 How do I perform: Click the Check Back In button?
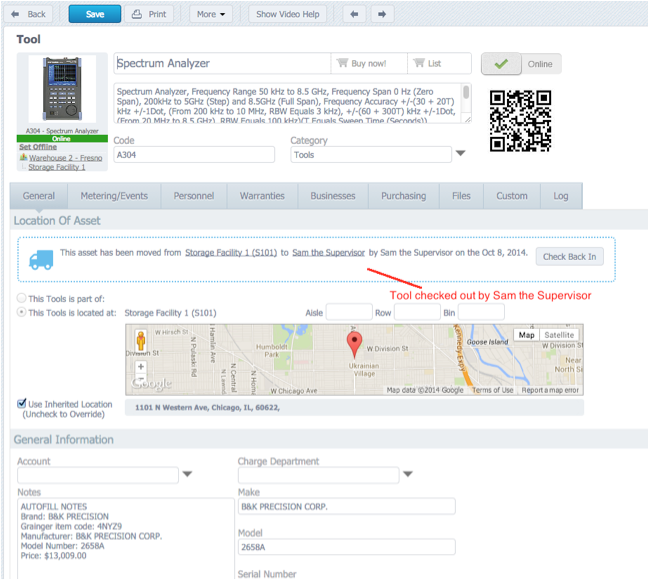tap(569, 257)
